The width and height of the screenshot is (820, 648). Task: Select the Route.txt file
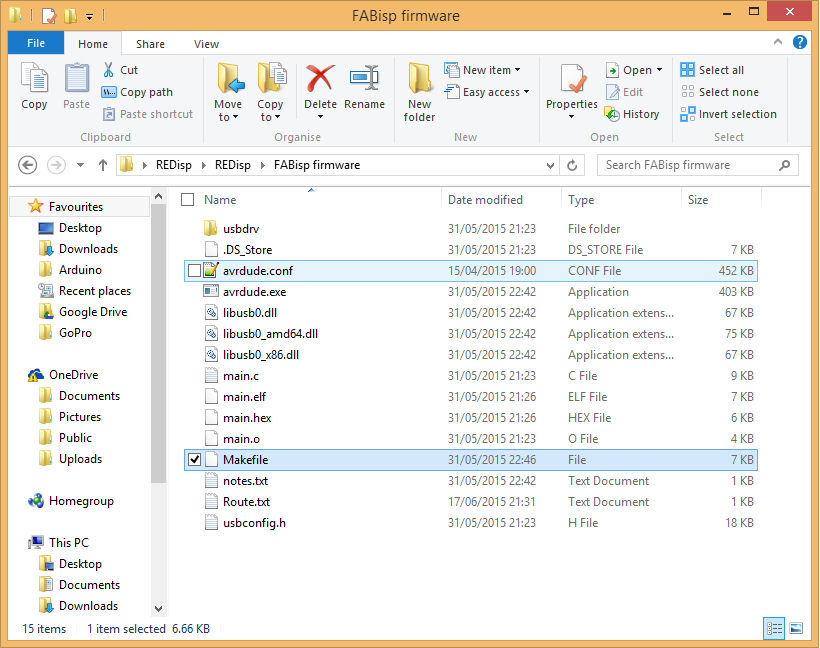tap(471, 502)
